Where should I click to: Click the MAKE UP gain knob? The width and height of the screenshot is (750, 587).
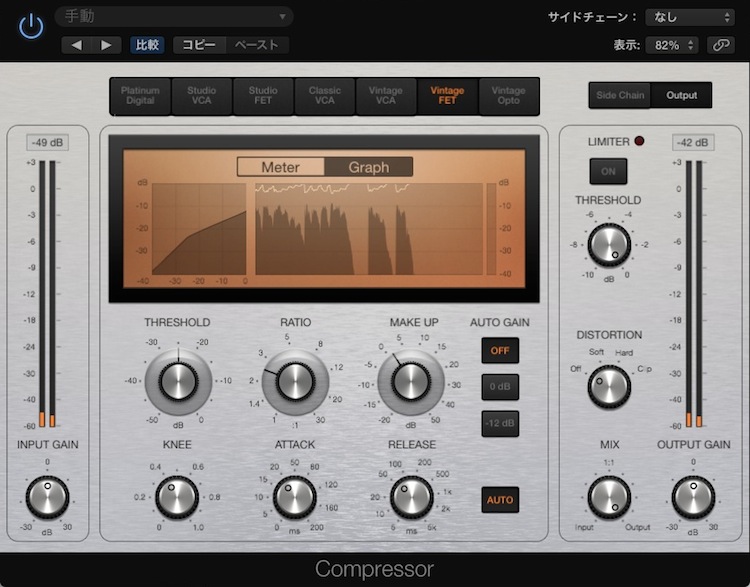click(411, 382)
